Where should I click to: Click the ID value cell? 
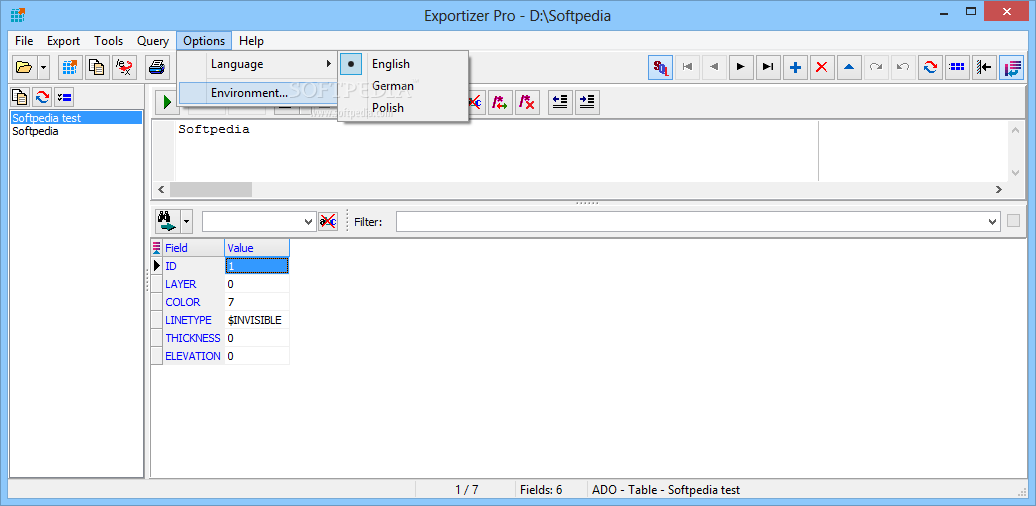click(x=257, y=266)
